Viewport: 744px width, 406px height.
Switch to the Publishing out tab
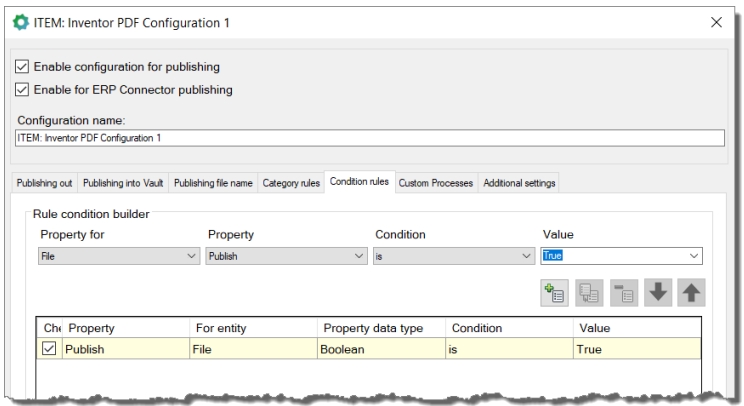tap(43, 183)
